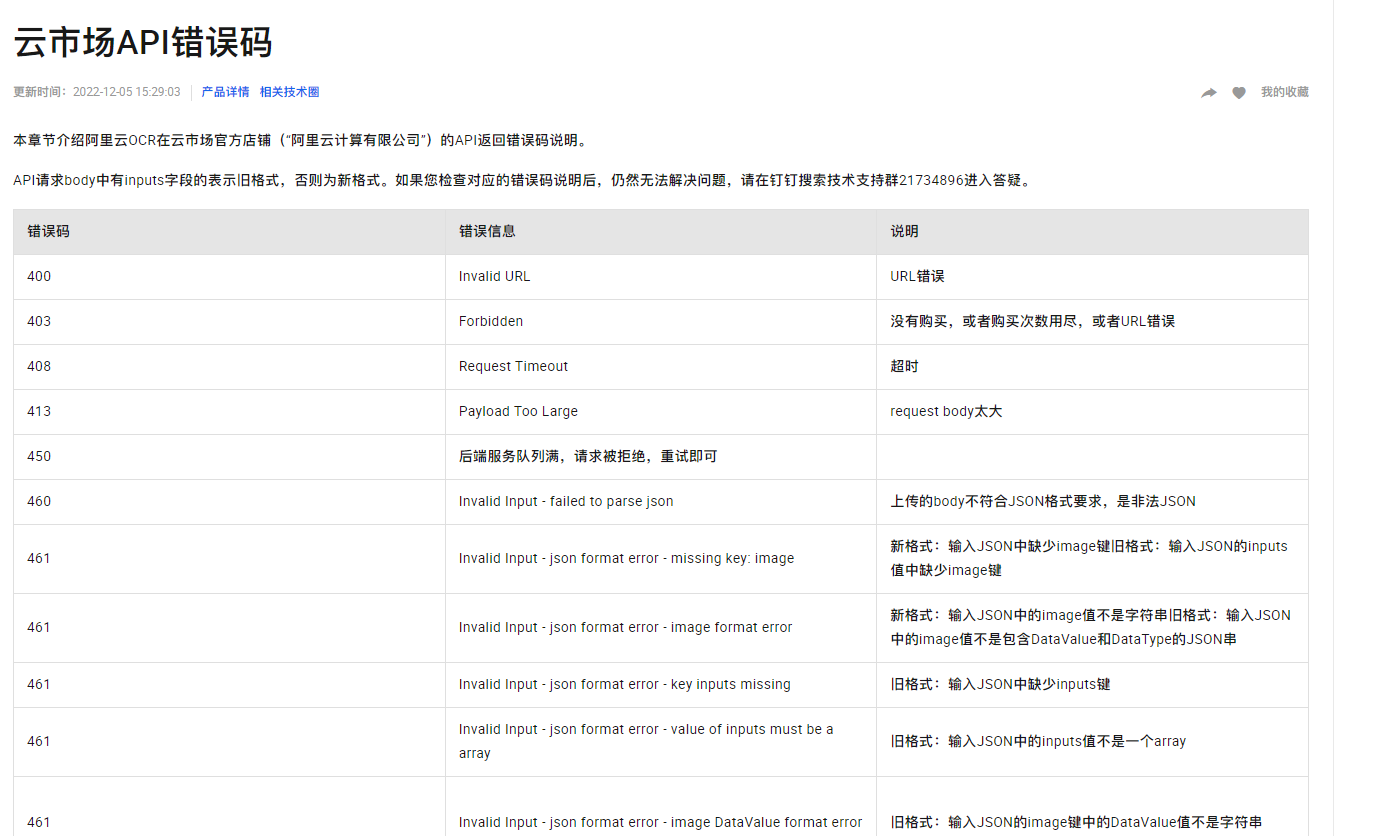Image resolution: width=1386 pixels, height=836 pixels.
Task: Click the description mentioning DataValue和DataType的JSON串
Action: point(1090,628)
